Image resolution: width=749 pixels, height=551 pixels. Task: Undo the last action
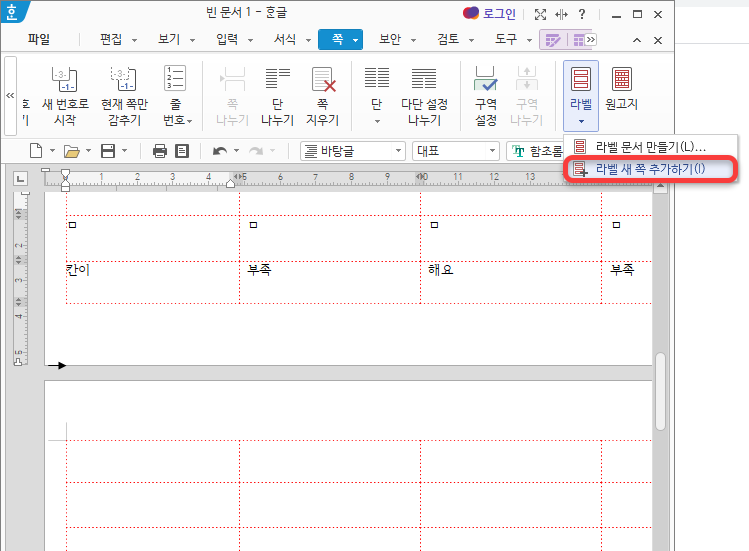(220, 151)
